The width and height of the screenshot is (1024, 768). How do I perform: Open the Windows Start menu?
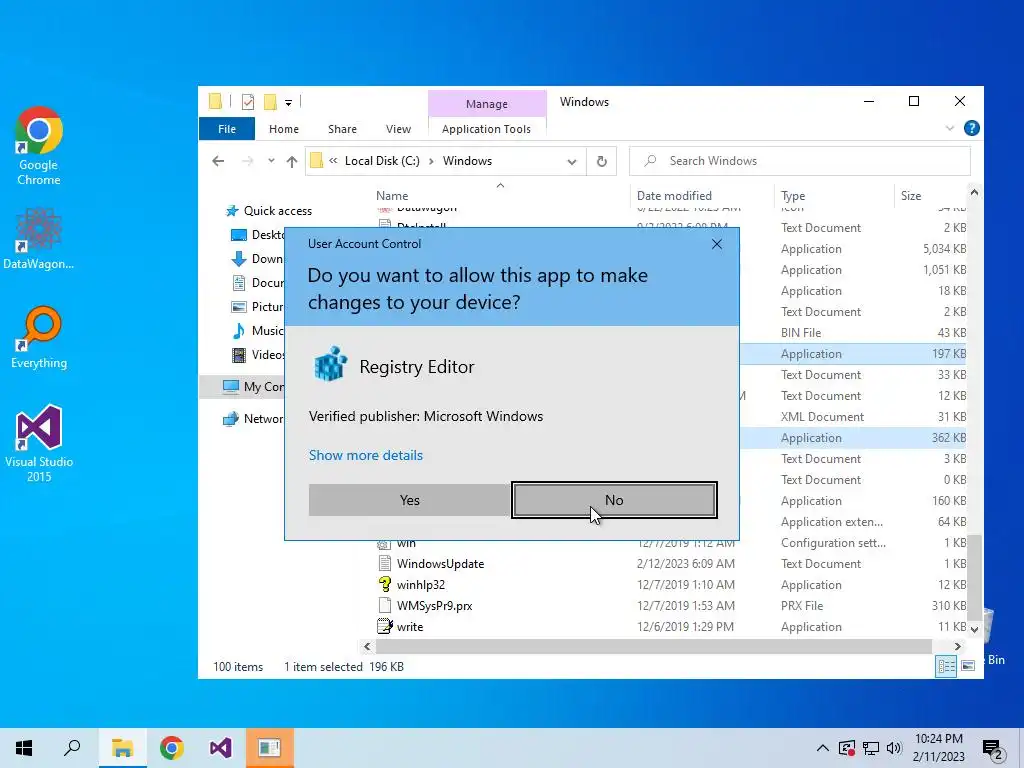point(24,748)
